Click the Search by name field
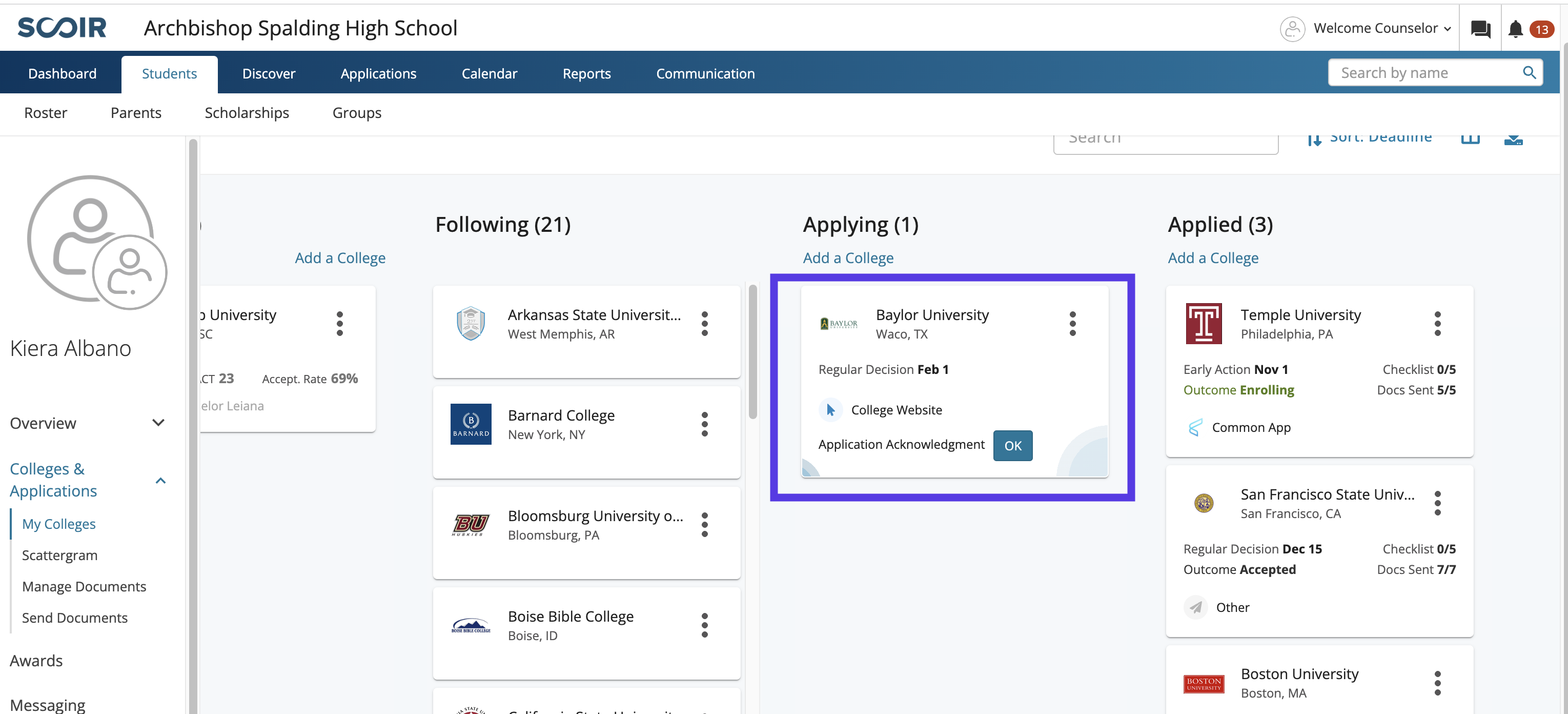 (1434, 72)
